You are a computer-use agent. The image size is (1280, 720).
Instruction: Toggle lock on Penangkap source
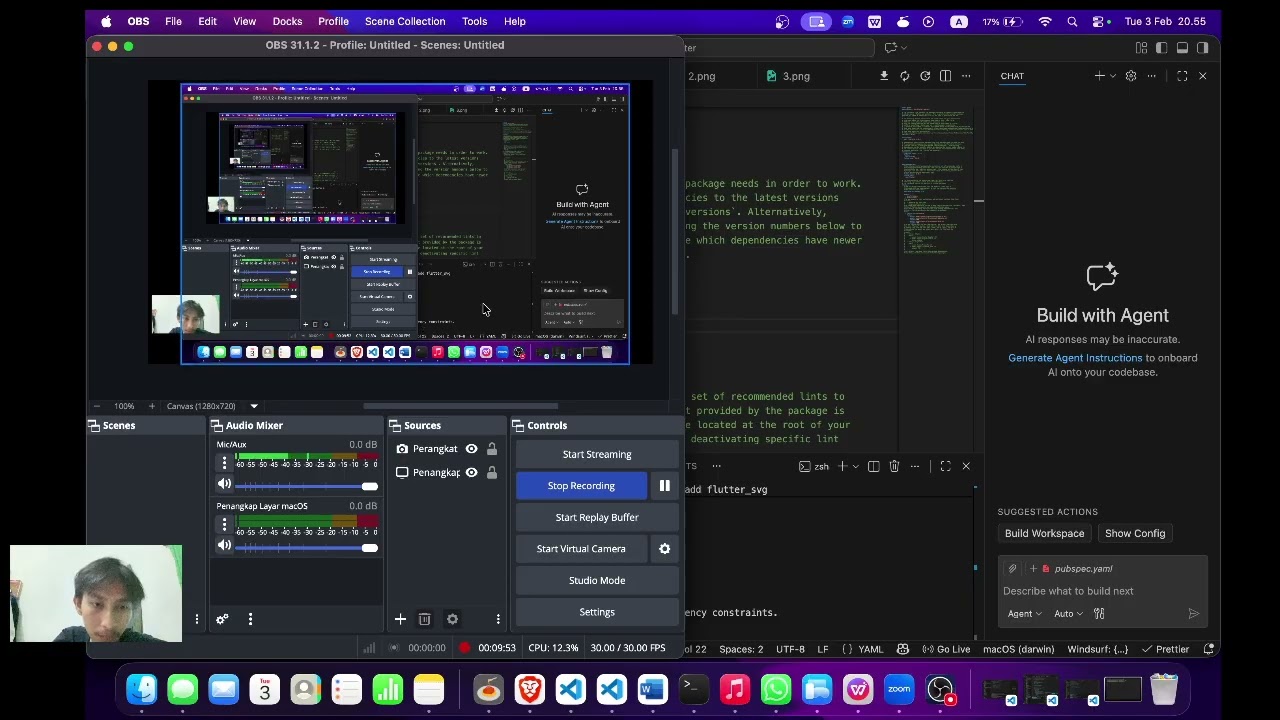coord(492,473)
